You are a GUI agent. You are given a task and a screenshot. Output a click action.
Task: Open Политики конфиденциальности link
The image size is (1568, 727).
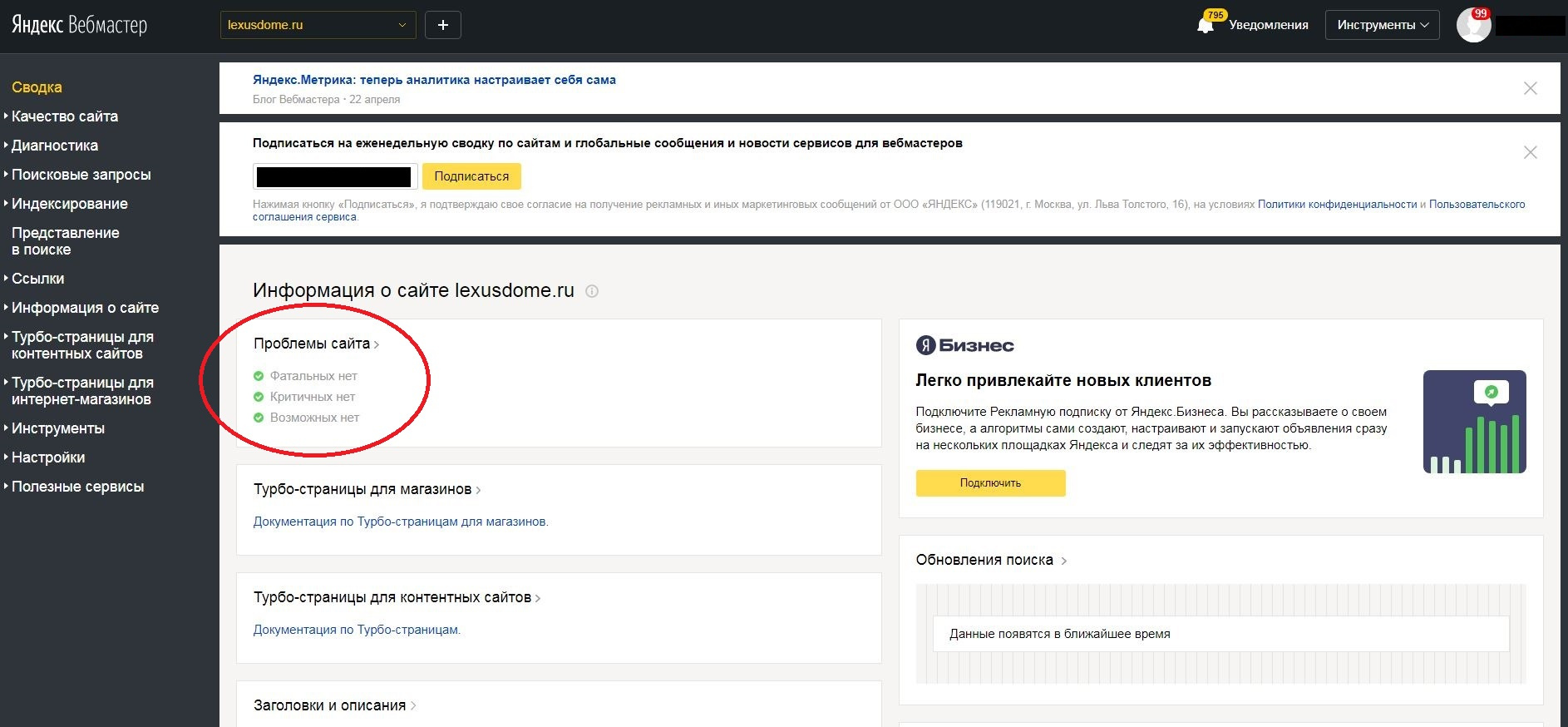click(x=1337, y=204)
